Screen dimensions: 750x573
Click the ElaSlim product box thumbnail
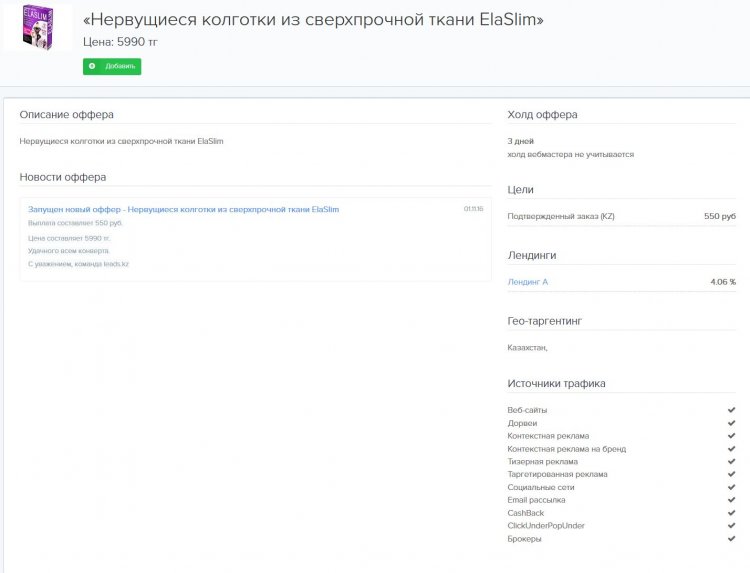point(38,27)
